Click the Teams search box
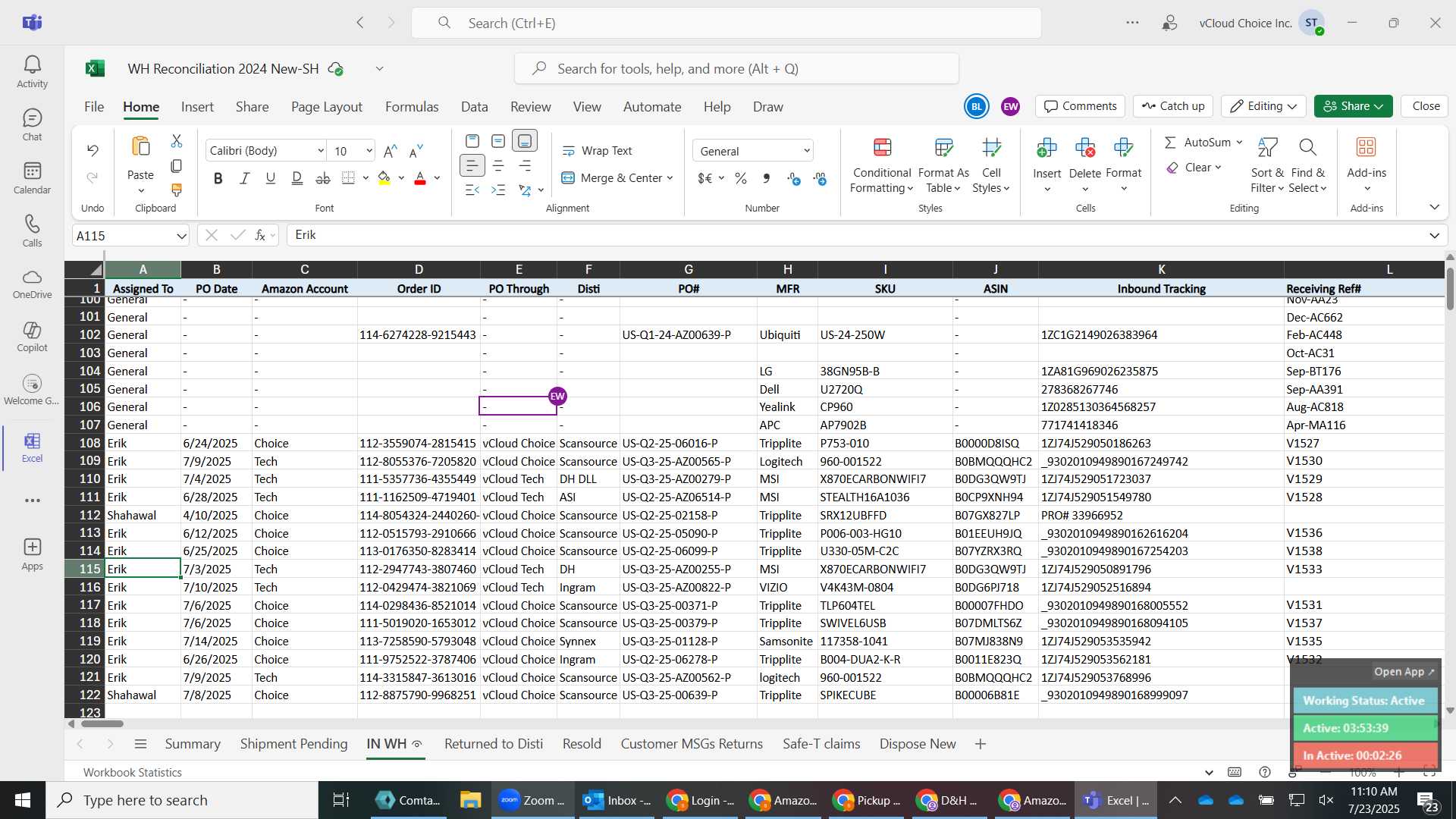Image resolution: width=1456 pixels, height=819 pixels. click(x=726, y=23)
